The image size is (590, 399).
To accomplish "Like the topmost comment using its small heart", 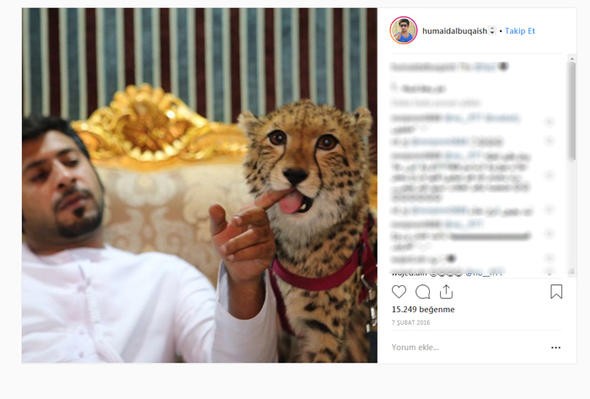I will coord(549,122).
